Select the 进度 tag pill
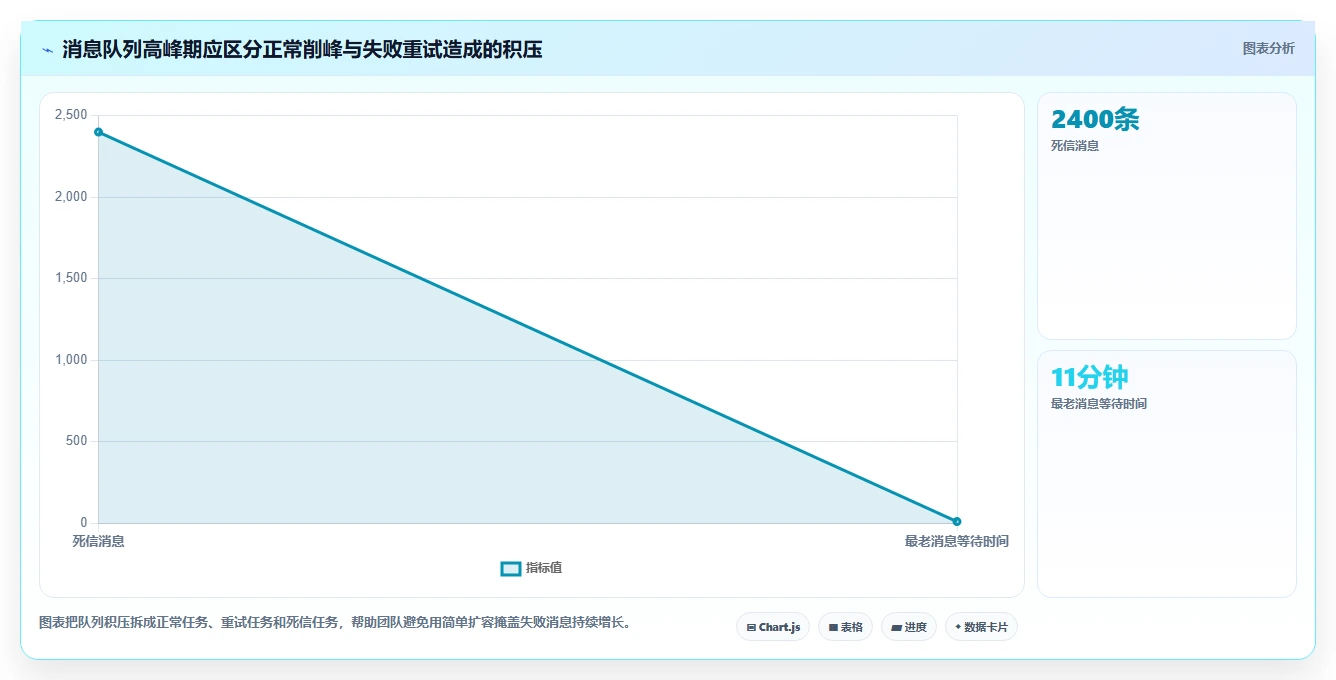The width and height of the screenshot is (1336, 680). pos(908,627)
